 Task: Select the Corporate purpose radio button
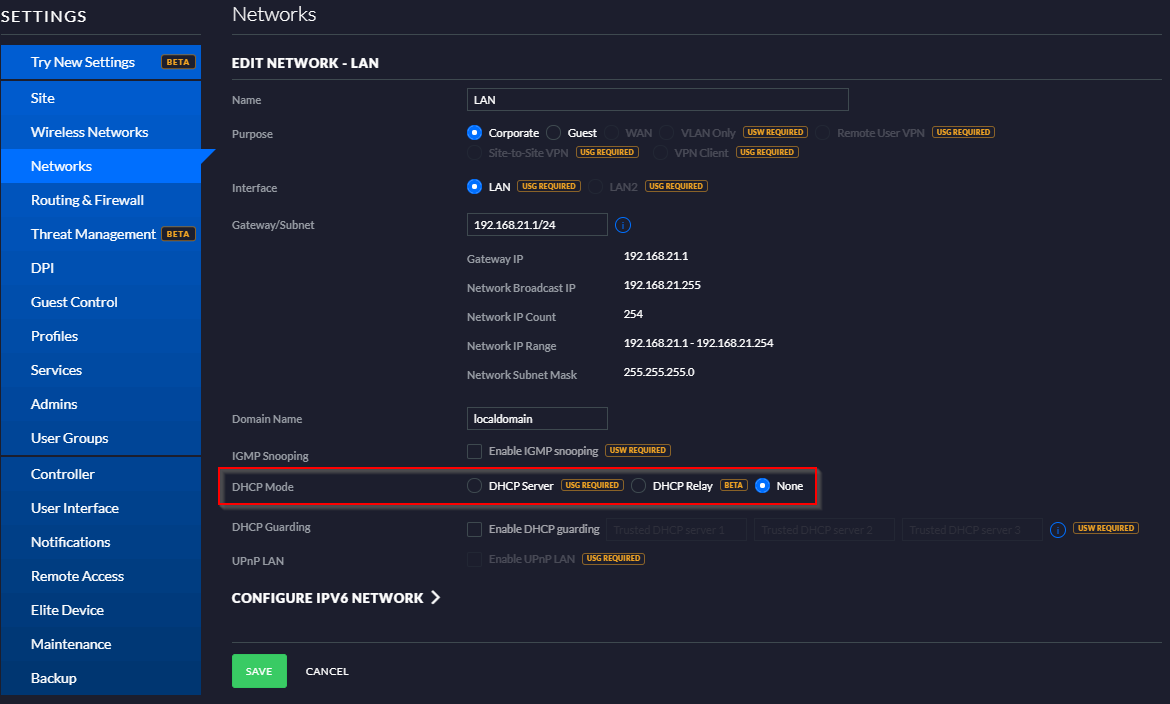(x=475, y=132)
